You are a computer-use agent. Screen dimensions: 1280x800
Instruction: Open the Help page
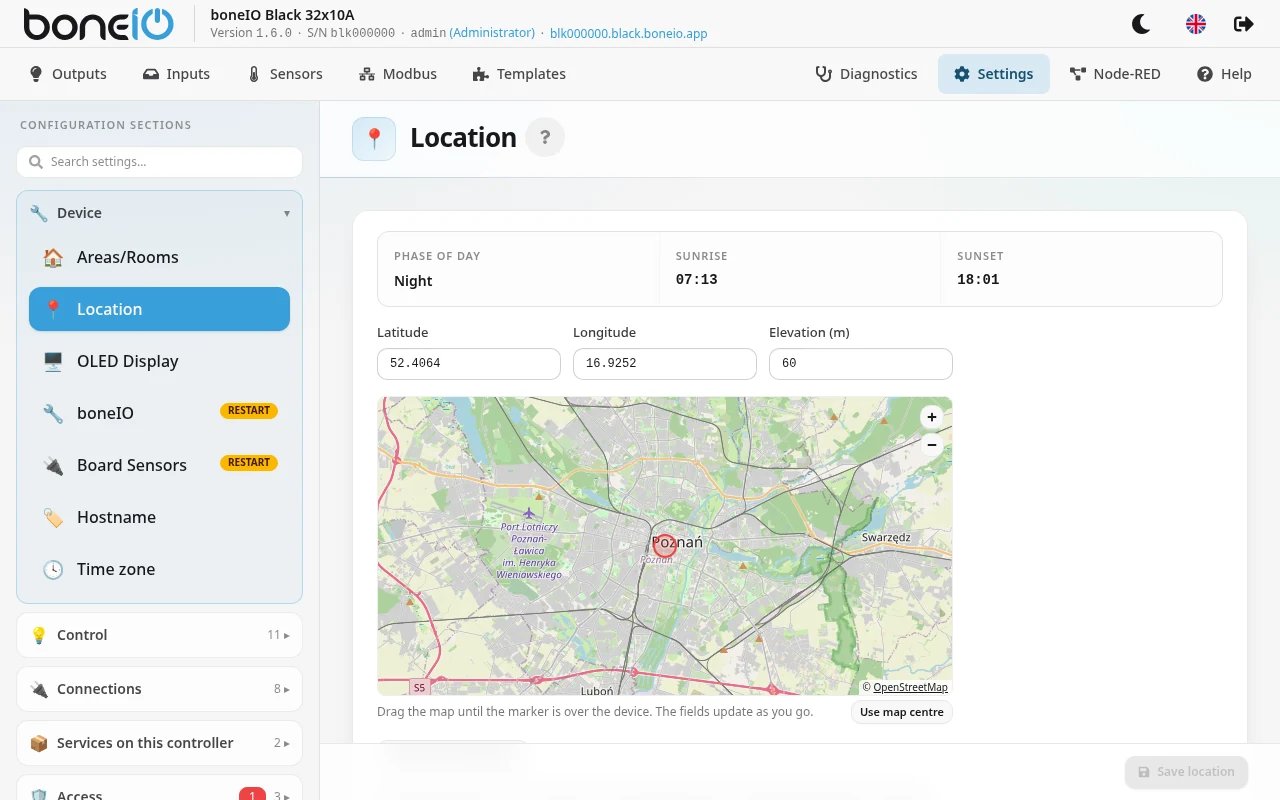click(x=1224, y=74)
